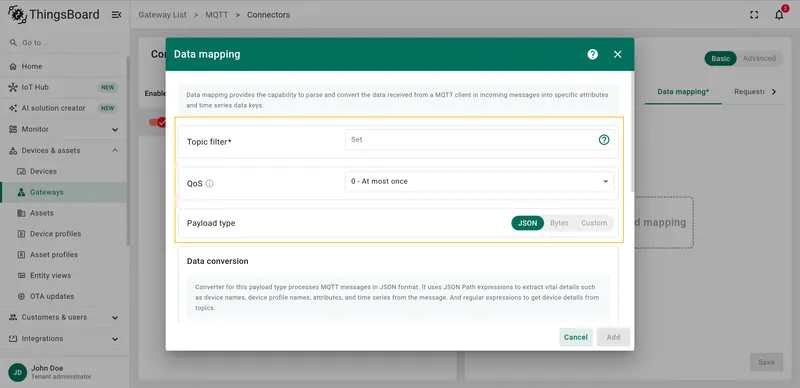The height and width of the screenshot is (388, 800).
Task: Open notifications bell
Action: click(x=779, y=15)
